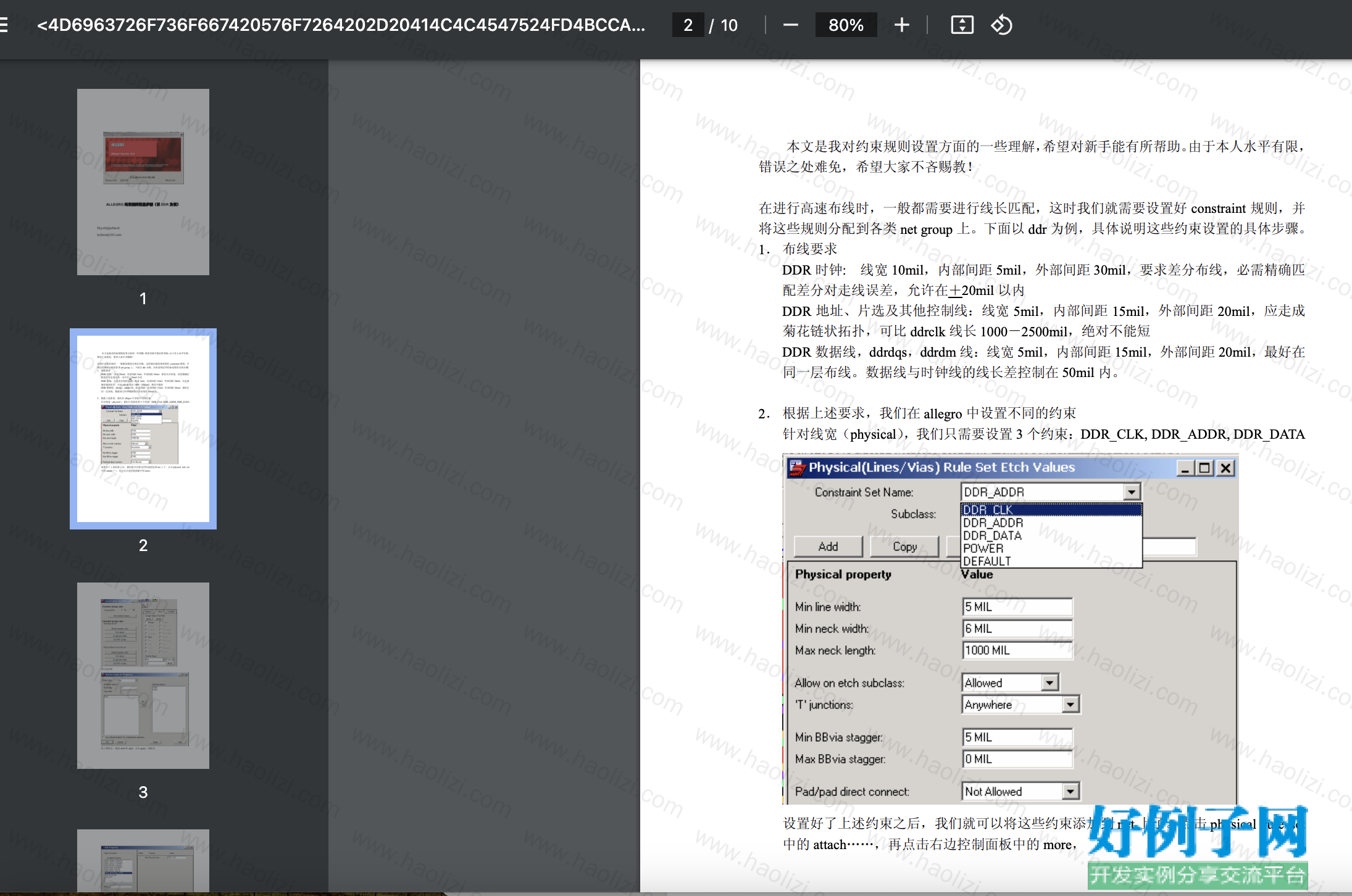The width and height of the screenshot is (1352, 896).
Task: Open page 1 thumbnail
Action: click(143, 182)
